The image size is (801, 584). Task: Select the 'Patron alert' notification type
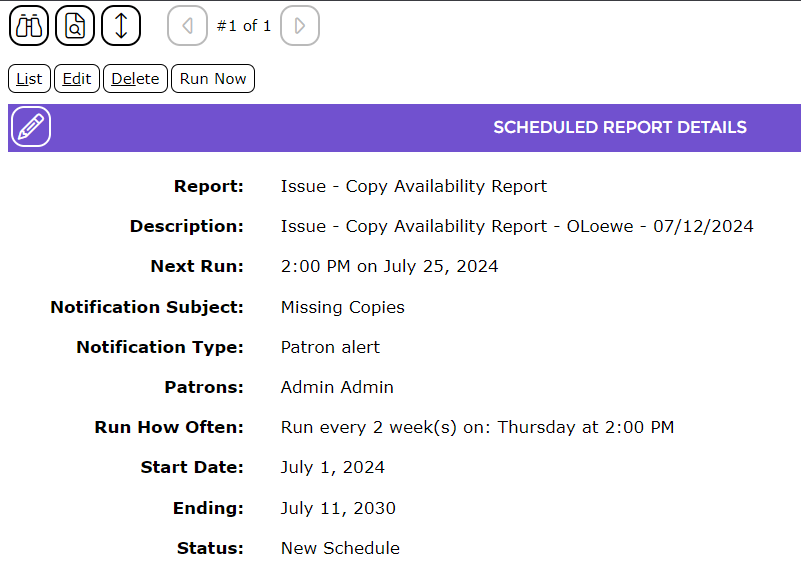330,347
